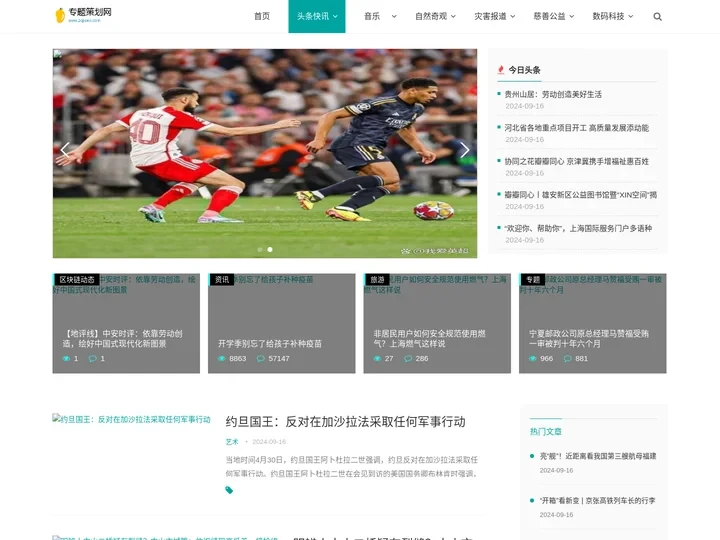Click the 区块链动态 category tag
The height and width of the screenshot is (540, 720).
tap(77, 280)
